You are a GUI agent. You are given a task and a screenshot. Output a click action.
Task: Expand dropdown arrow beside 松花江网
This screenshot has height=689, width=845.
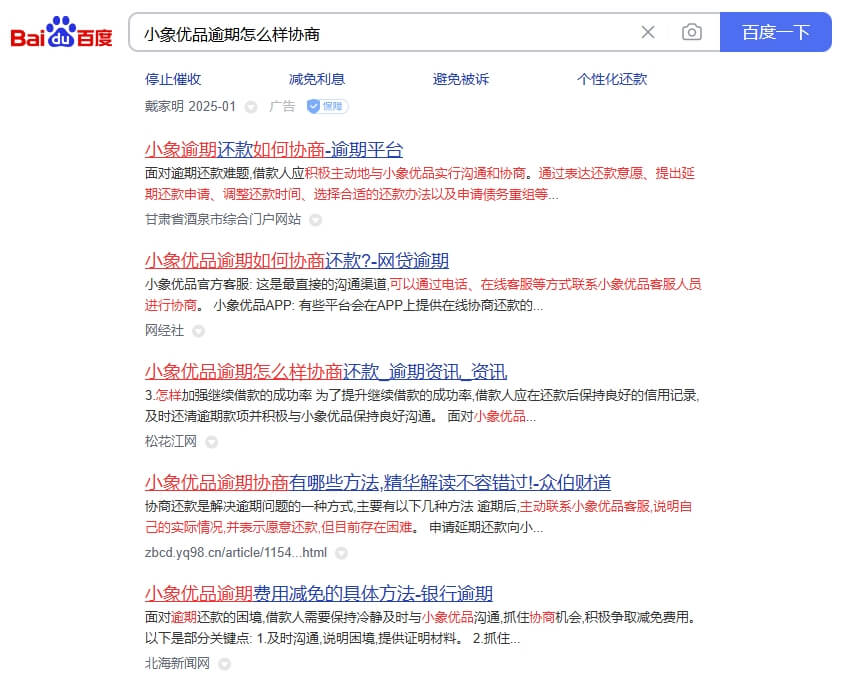(x=211, y=441)
